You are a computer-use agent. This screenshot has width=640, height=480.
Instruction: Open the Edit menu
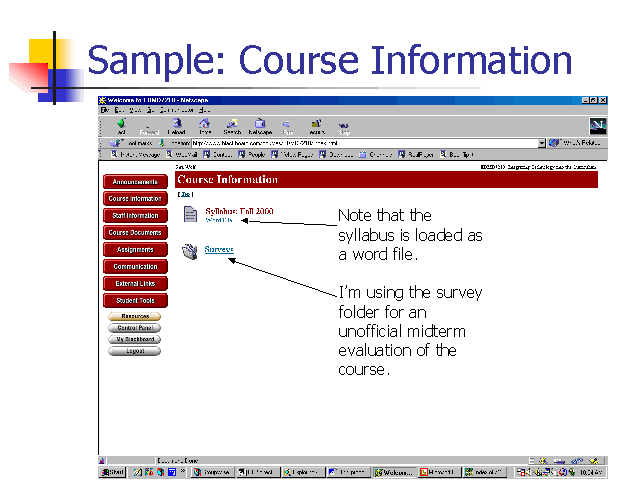(x=119, y=110)
